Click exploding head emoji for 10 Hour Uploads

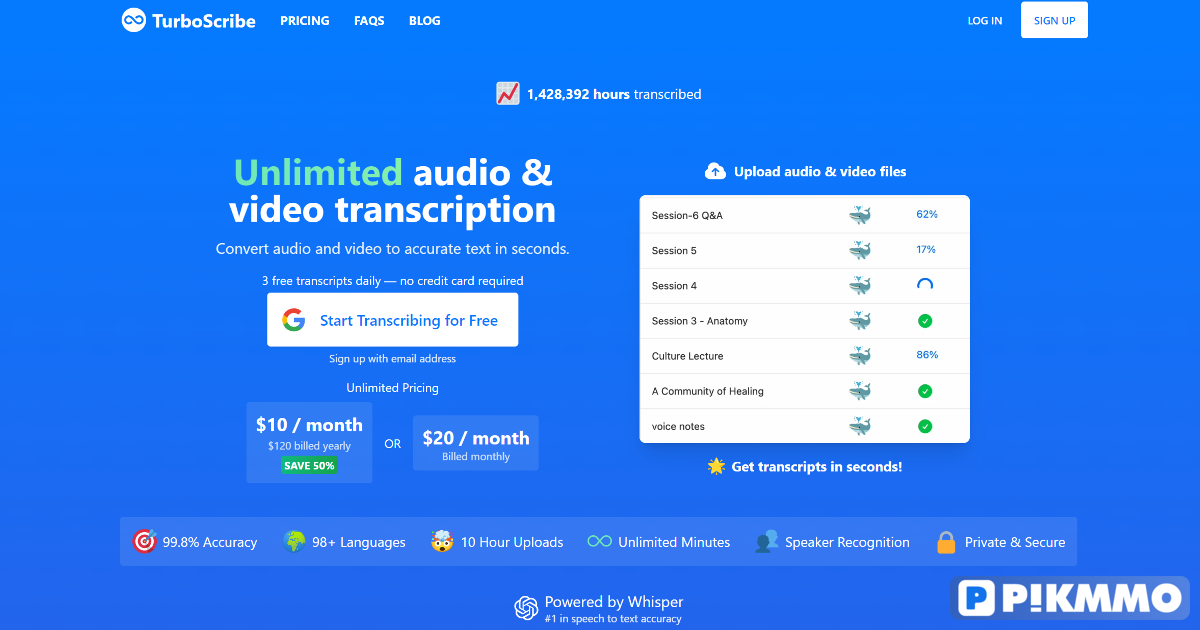tap(443, 541)
